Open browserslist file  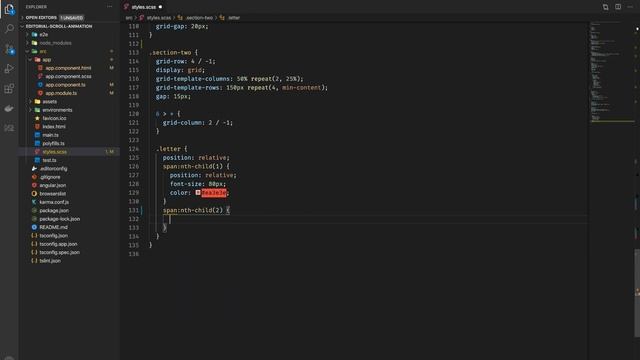point(52,194)
